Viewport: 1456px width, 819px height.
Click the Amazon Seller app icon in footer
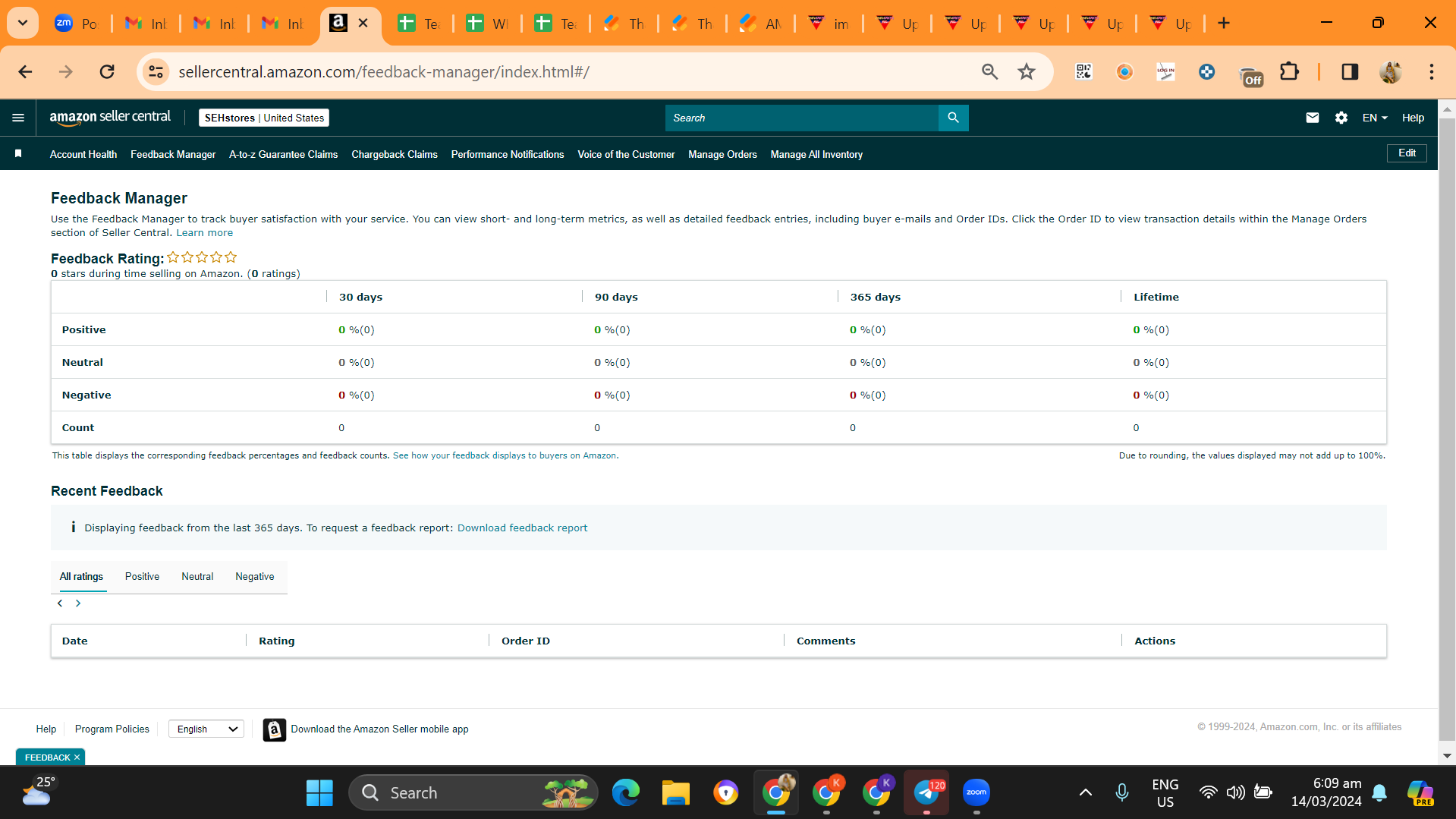(x=274, y=729)
